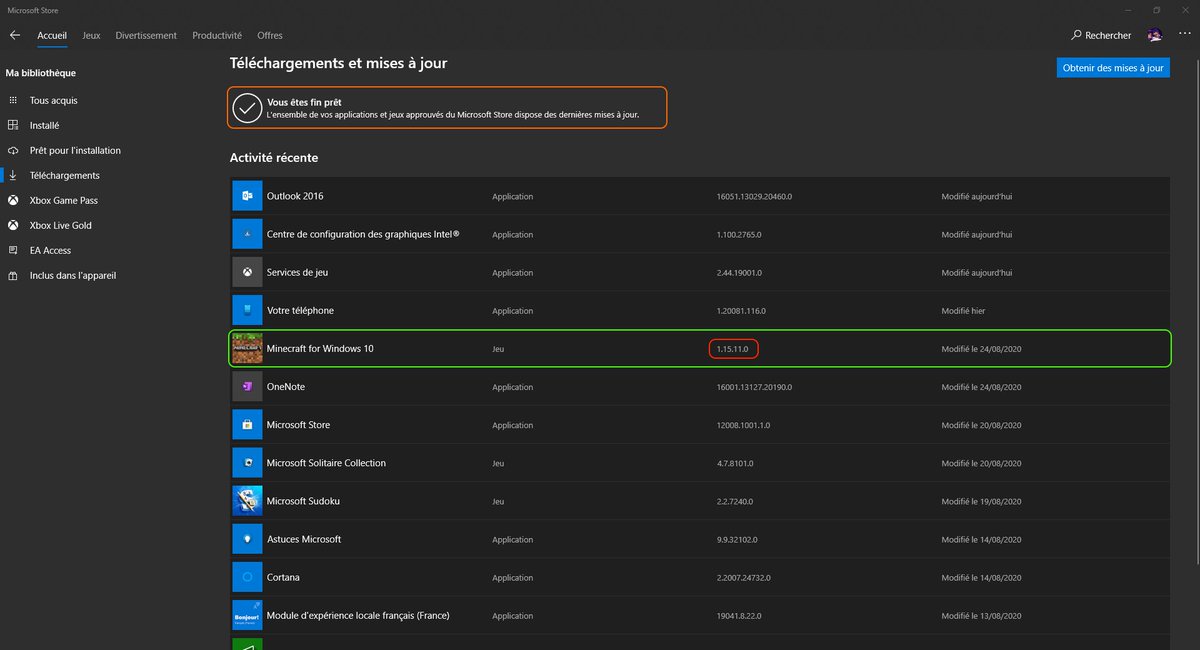Click the Intel graphics center app icon
The width and height of the screenshot is (1200, 650).
[247, 234]
